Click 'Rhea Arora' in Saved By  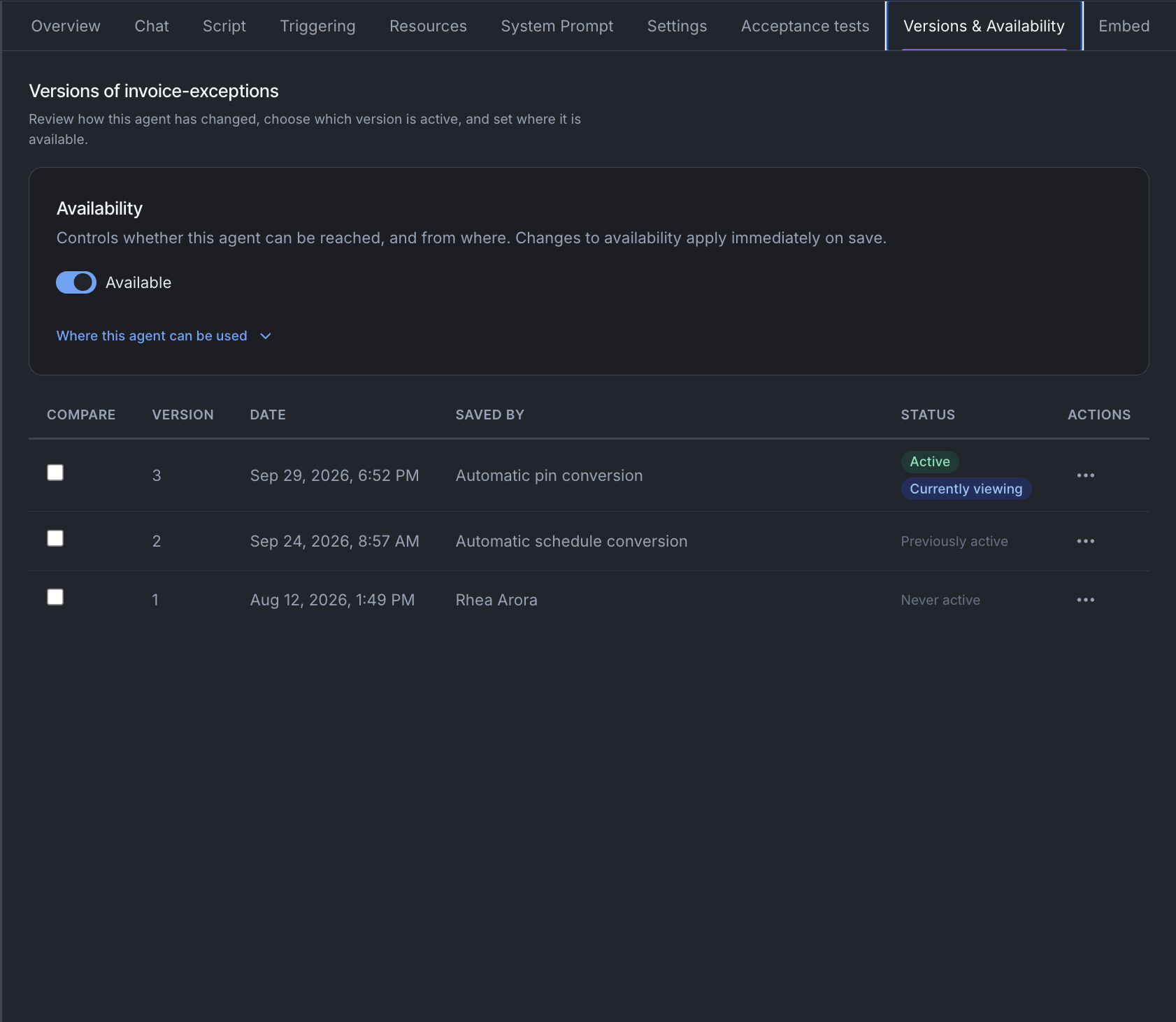pyautogui.click(x=496, y=600)
